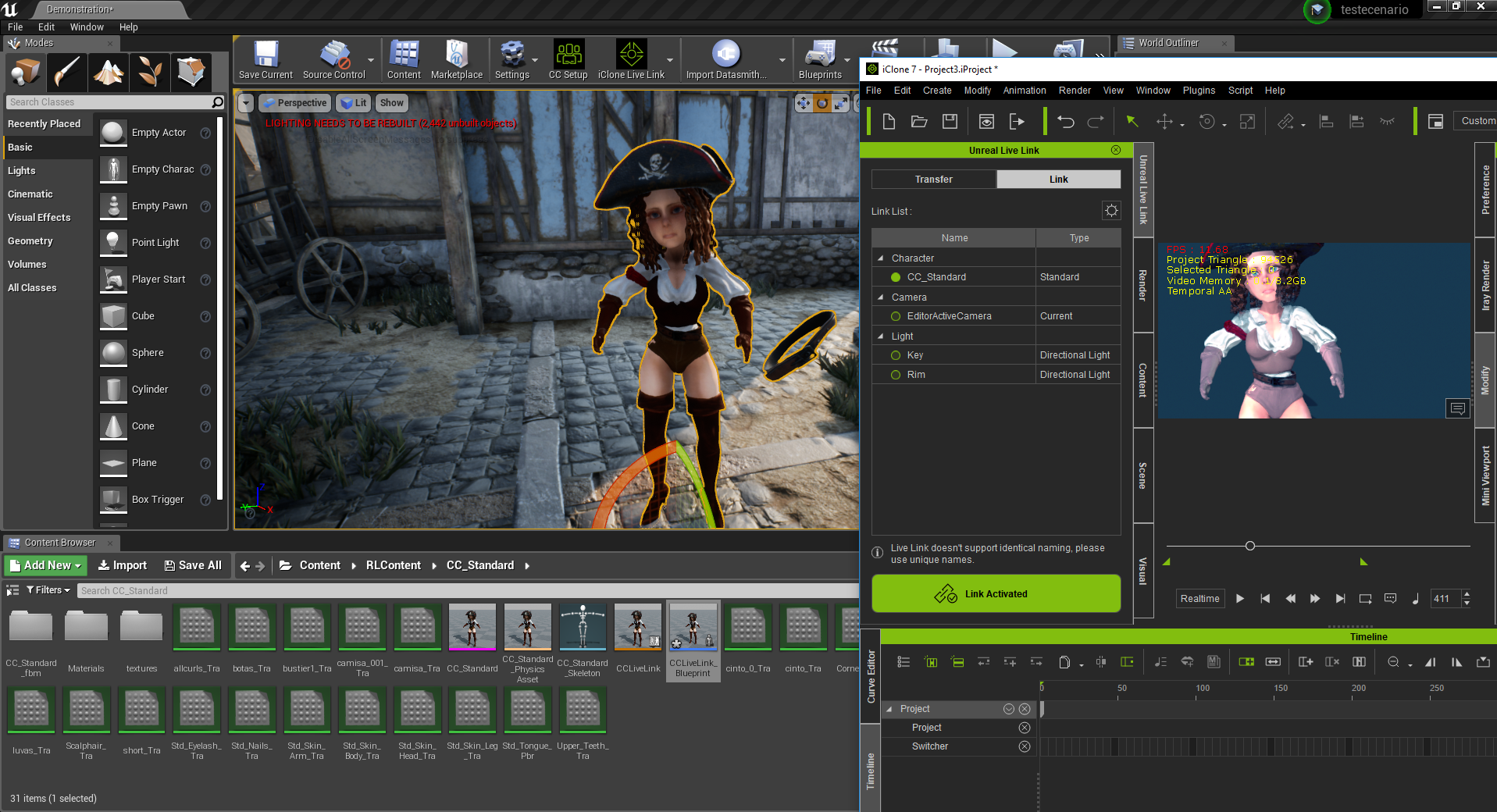Screen dimensions: 1497x812
Task: Collapse the Camera group in Link List
Action: (881, 297)
